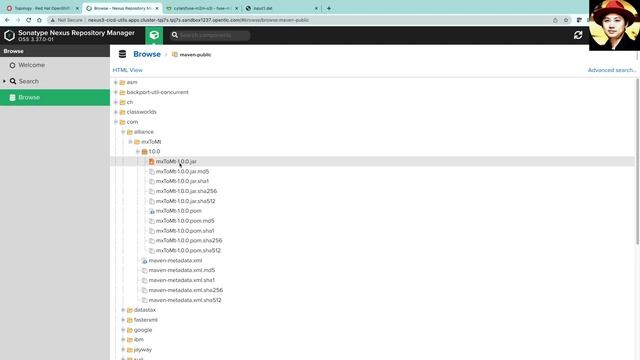Click the xml icon for maven-metadata.xml

(x=144, y=260)
